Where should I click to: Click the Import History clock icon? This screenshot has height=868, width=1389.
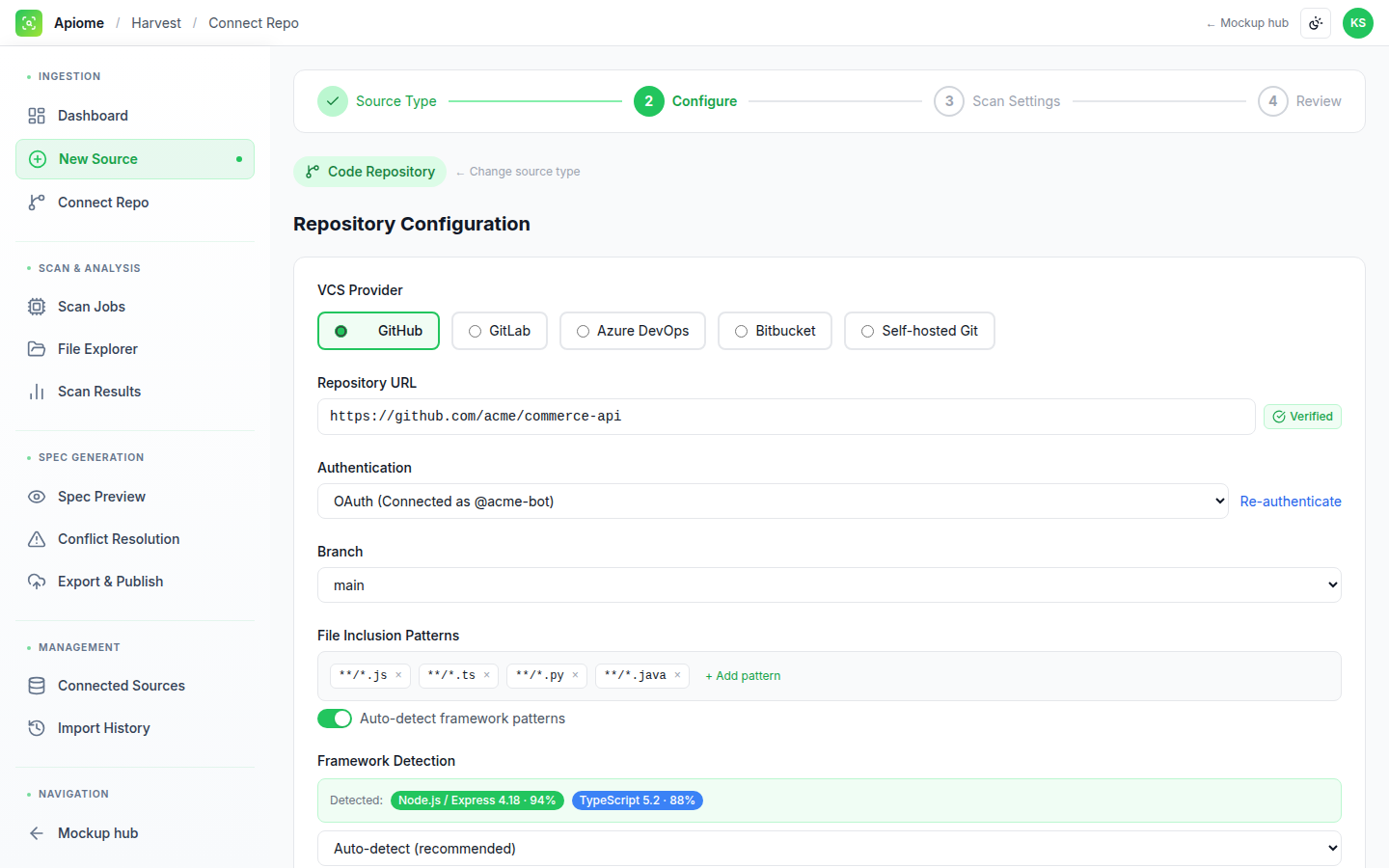[x=37, y=728]
